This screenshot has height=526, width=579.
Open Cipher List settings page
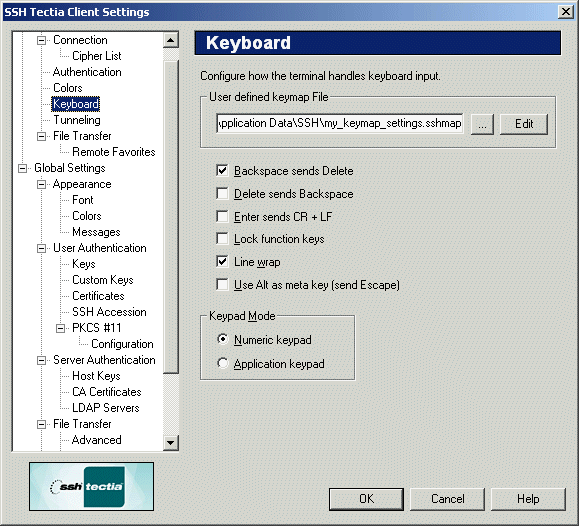(97, 56)
